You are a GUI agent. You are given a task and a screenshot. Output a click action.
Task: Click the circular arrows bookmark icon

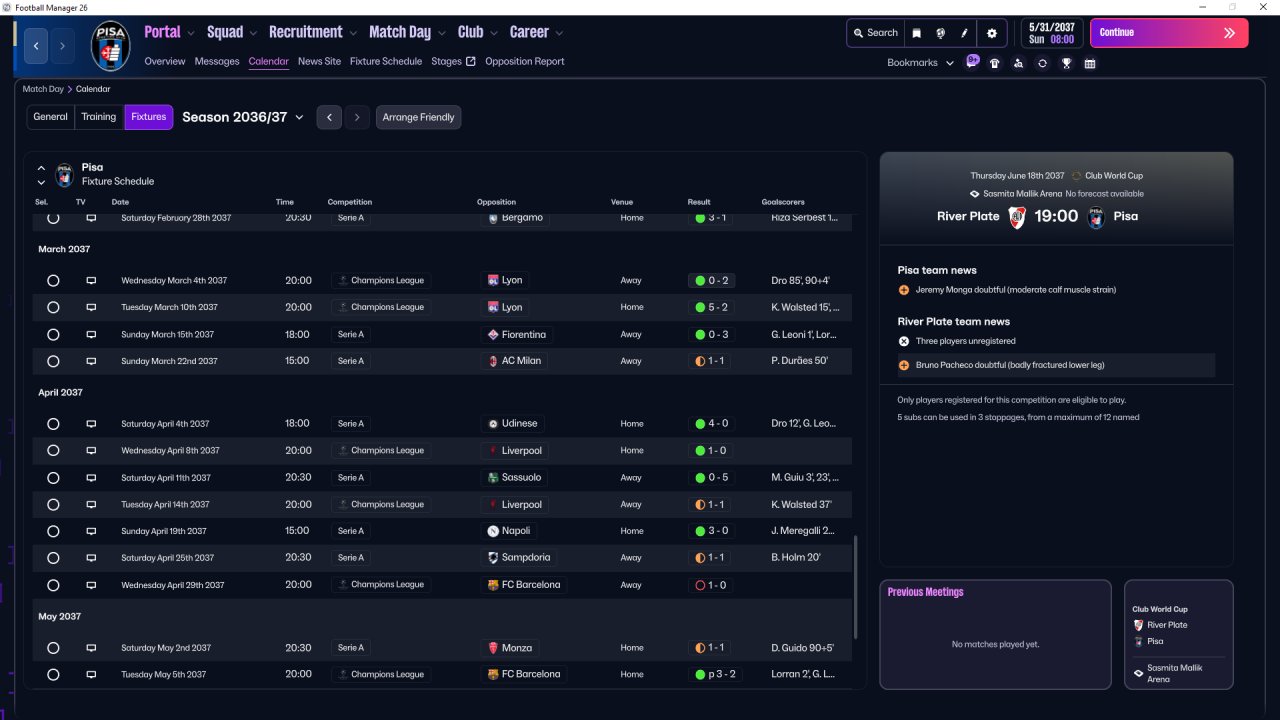(1042, 63)
